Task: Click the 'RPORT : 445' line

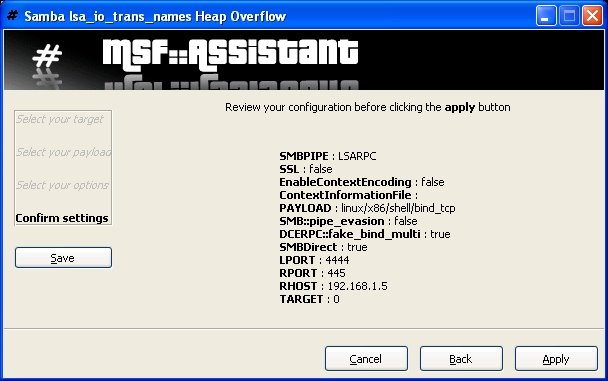Action: click(312, 273)
